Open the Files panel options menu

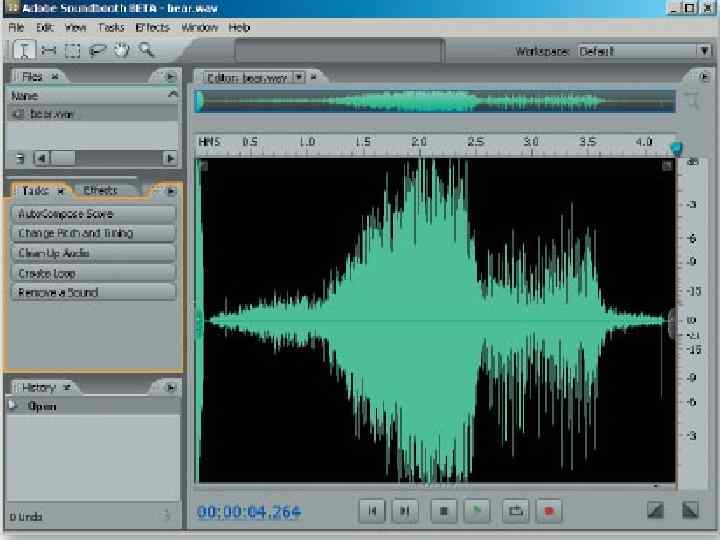coord(171,77)
